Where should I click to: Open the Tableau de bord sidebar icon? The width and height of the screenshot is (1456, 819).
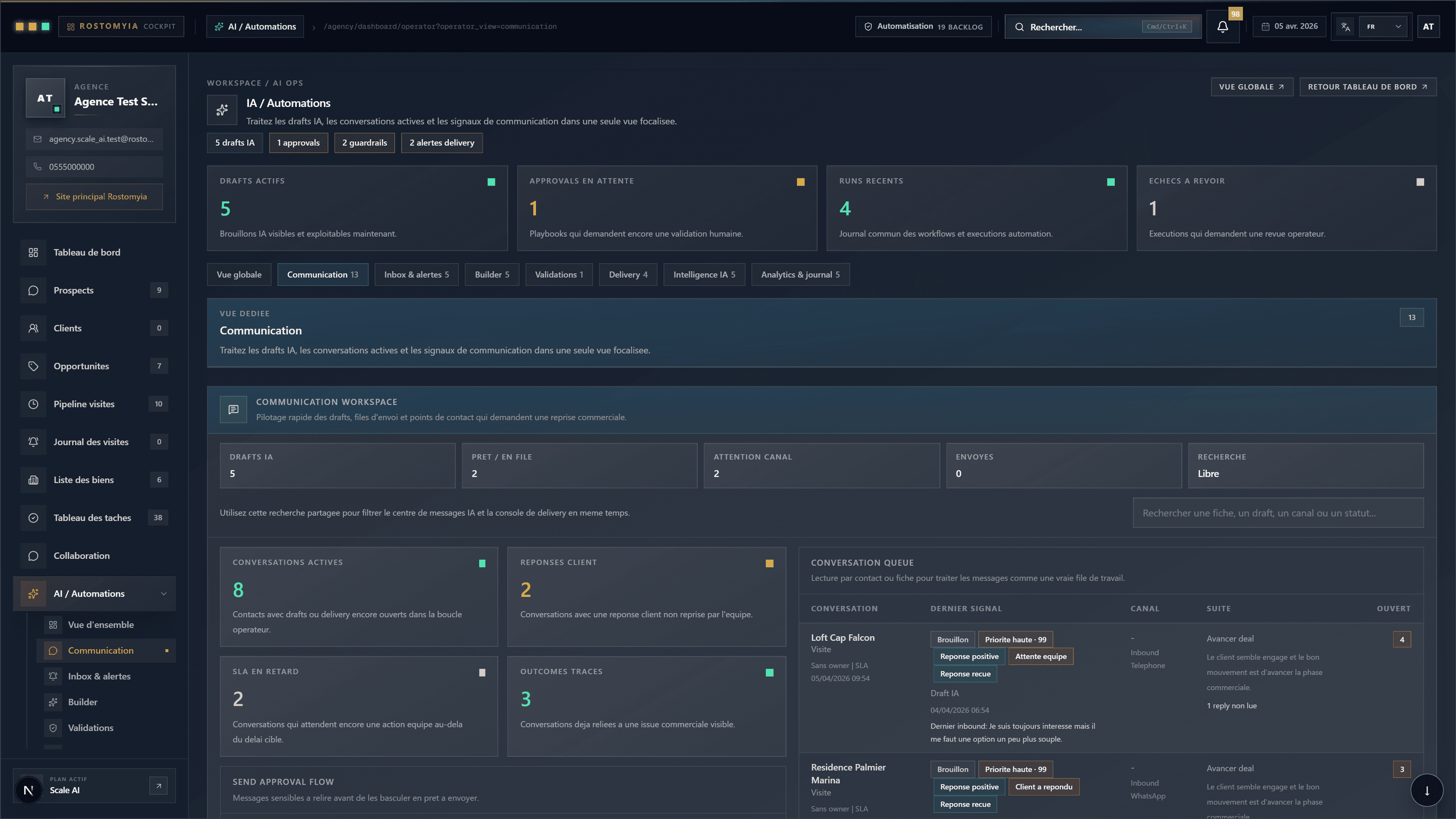point(33,252)
